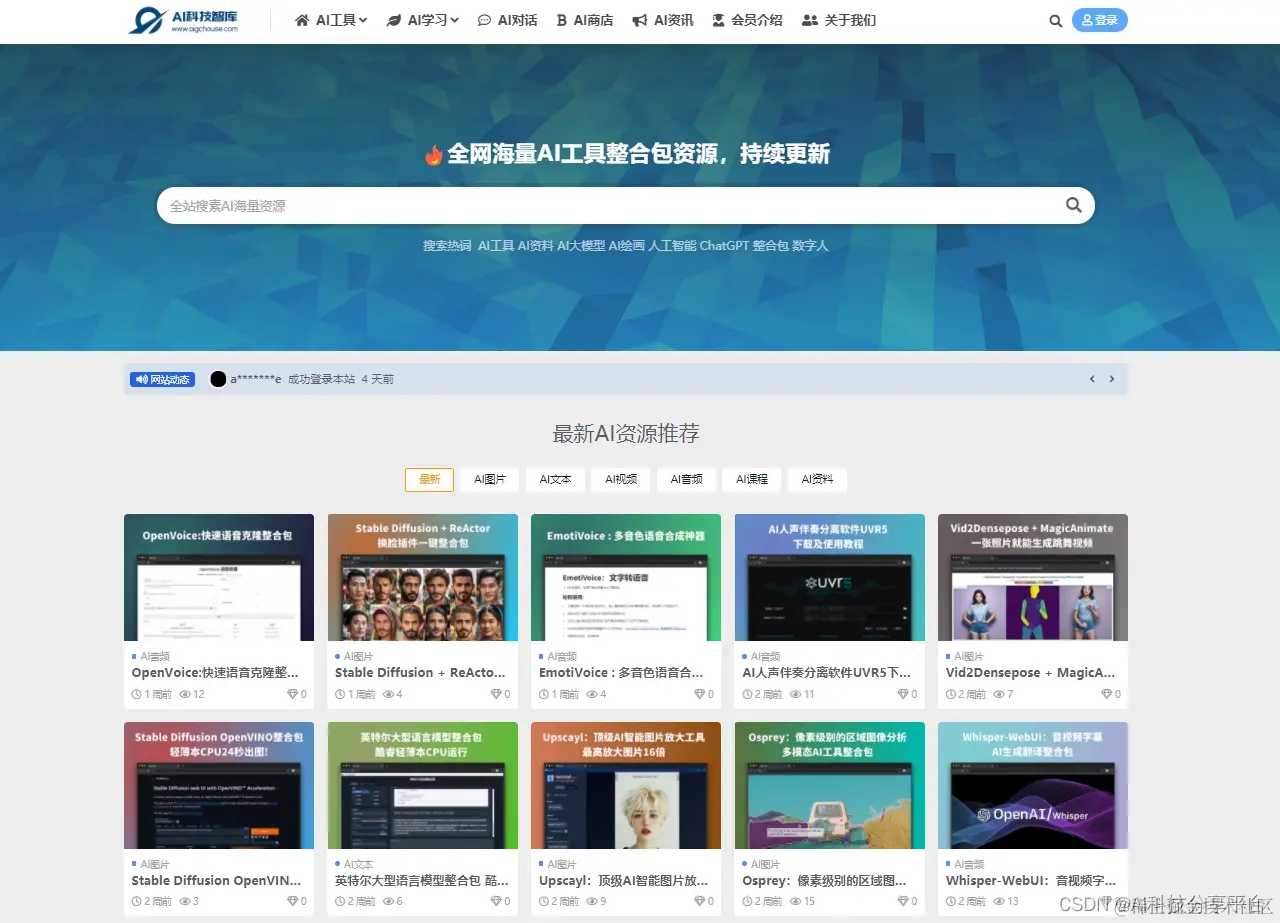Click the megaphone icon beside AI资讯

[x=641, y=20]
